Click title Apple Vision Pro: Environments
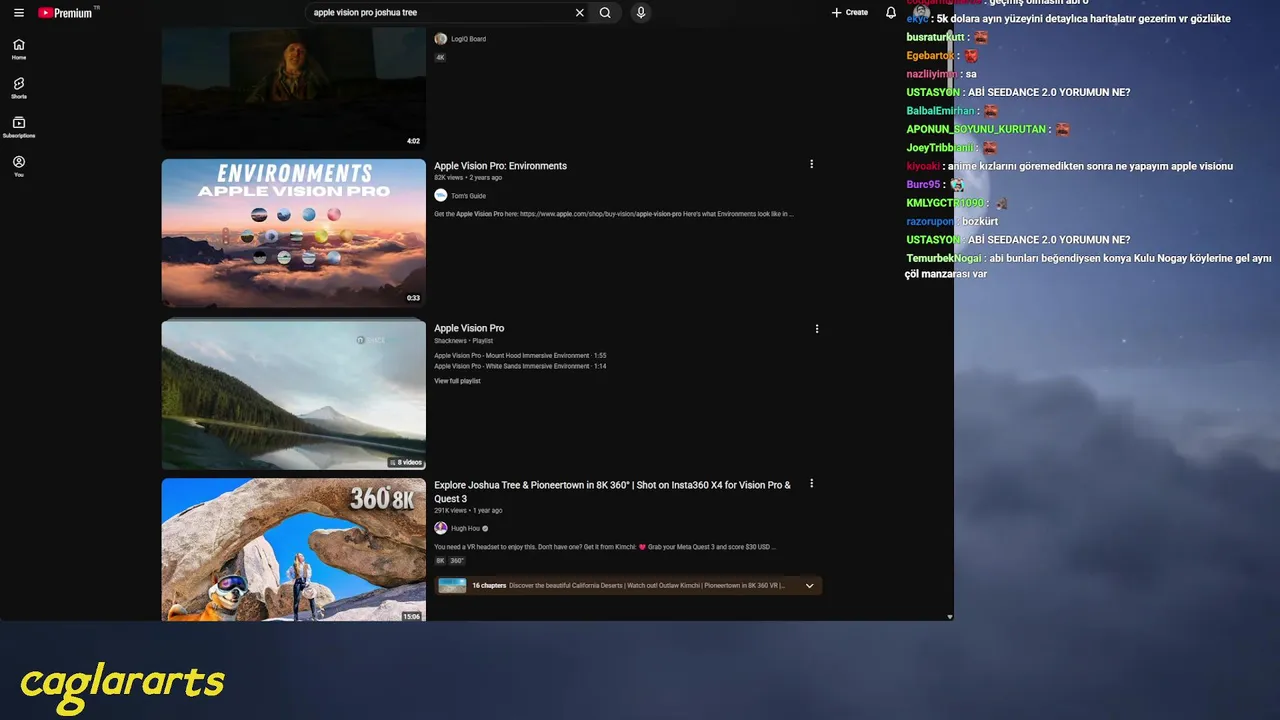This screenshot has height=720, width=1280. [500, 166]
